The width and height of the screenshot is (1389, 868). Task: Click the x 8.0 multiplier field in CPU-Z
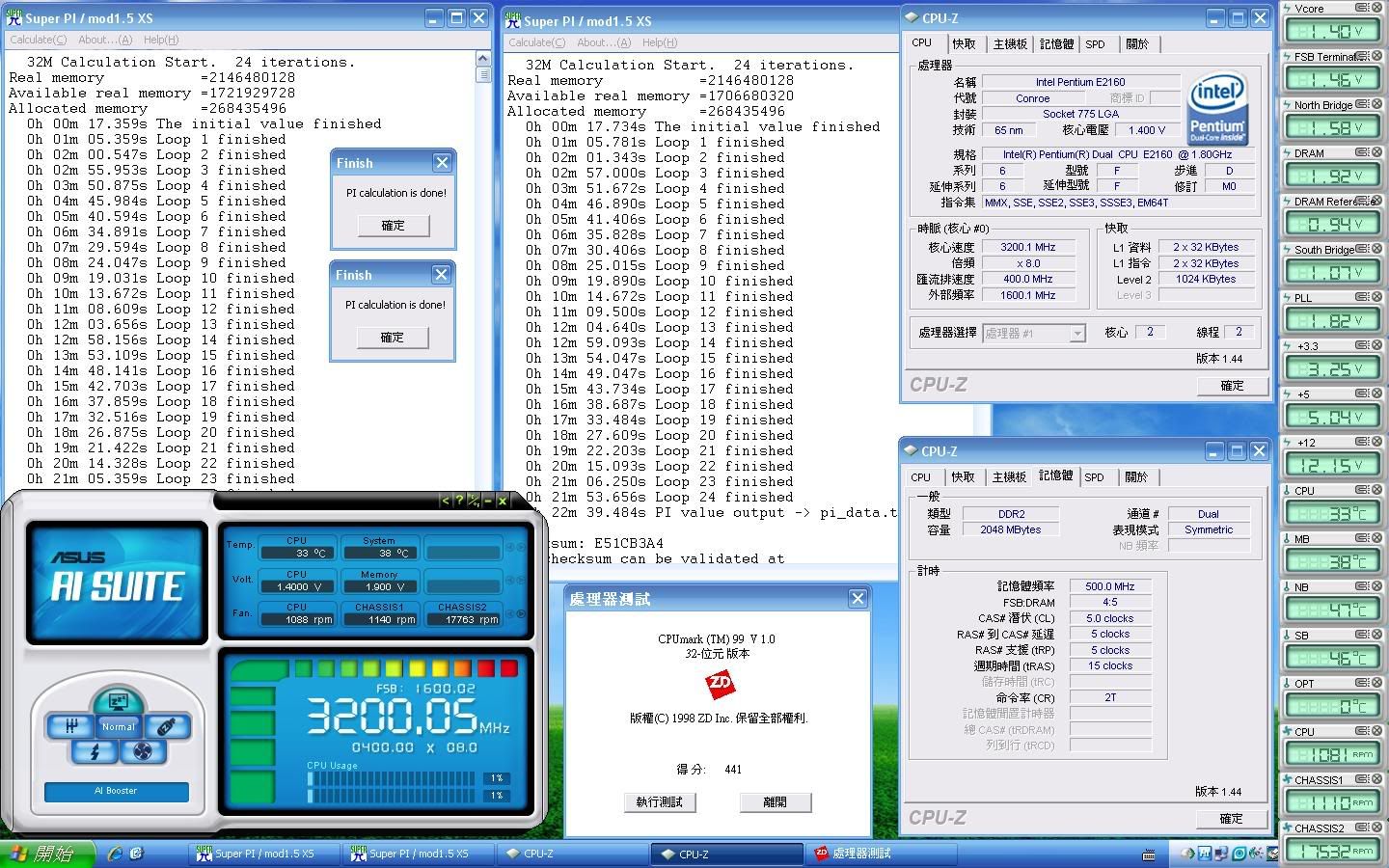coord(1027,263)
